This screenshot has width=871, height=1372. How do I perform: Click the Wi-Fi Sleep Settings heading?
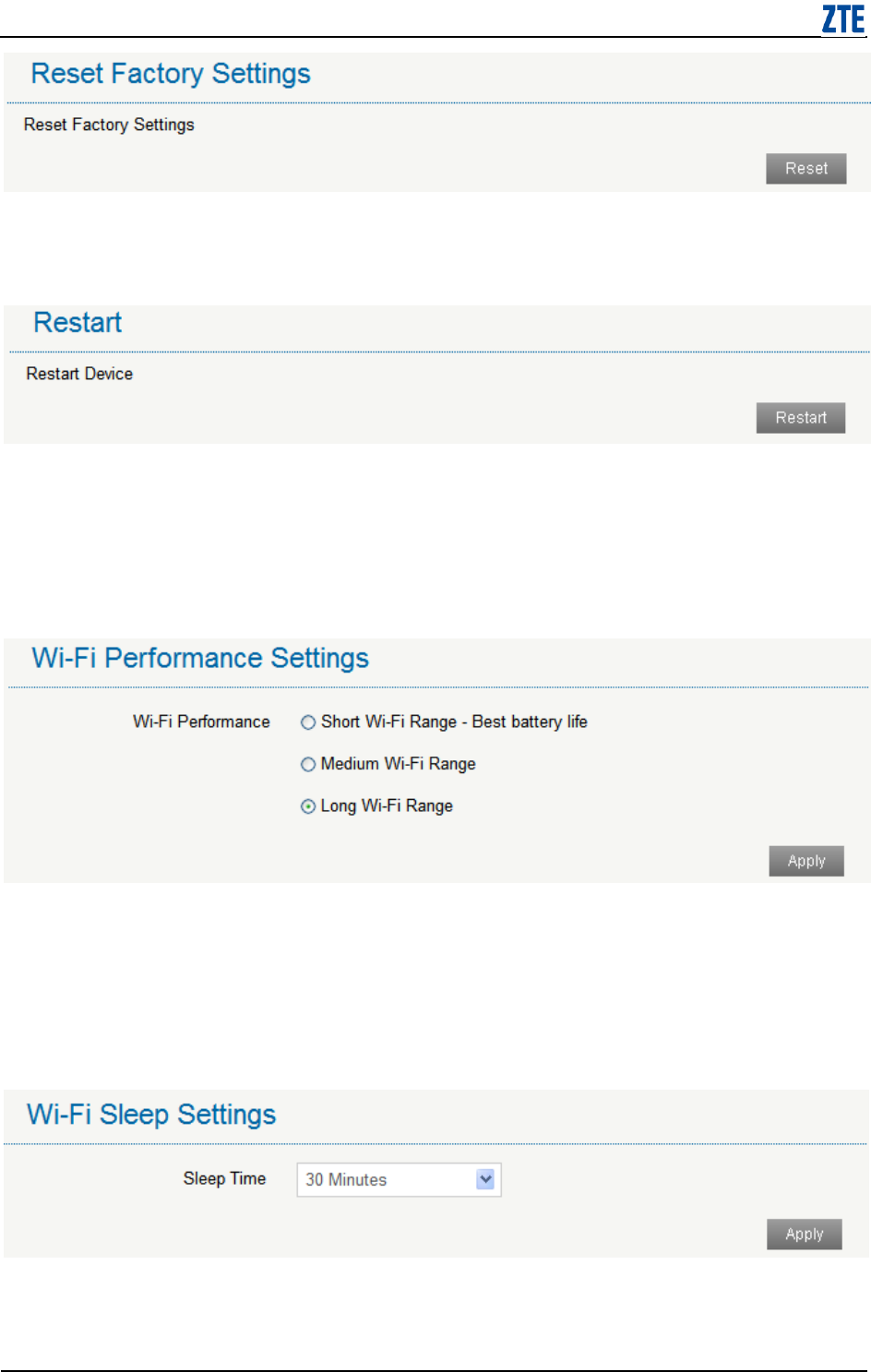tap(151, 1115)
